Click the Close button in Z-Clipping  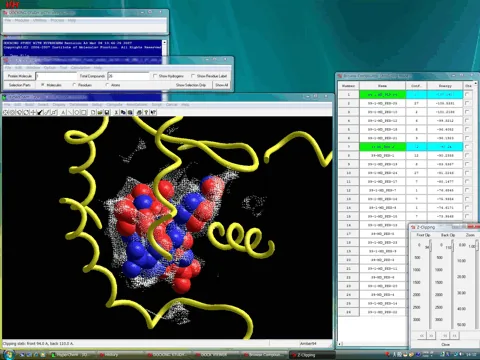tap(445, 344)
